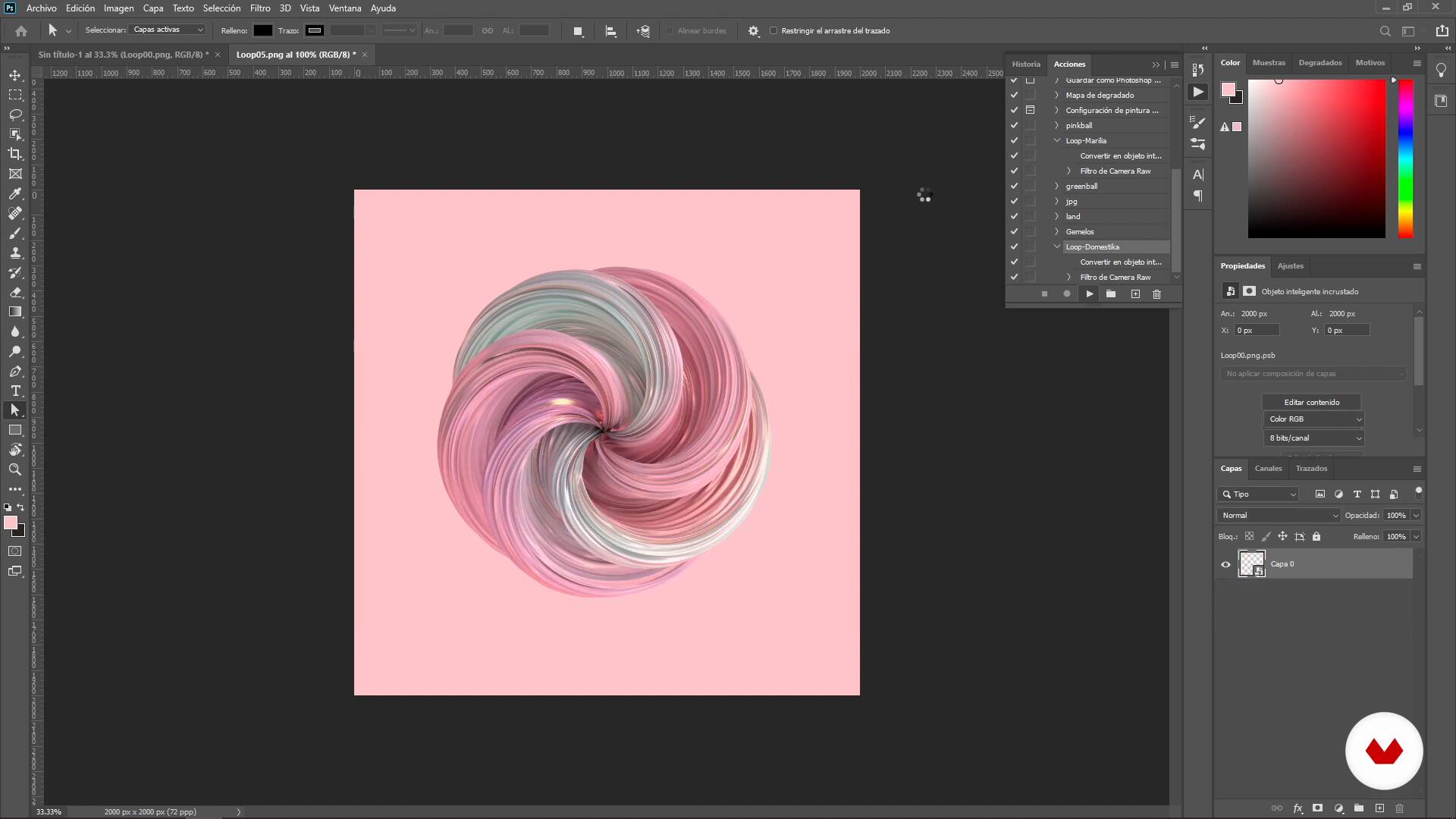The height and width of the screenshot is (819, 1456).
Task: Toggle checkmark for the pinkball action
Action: [x=1014, y=126]
